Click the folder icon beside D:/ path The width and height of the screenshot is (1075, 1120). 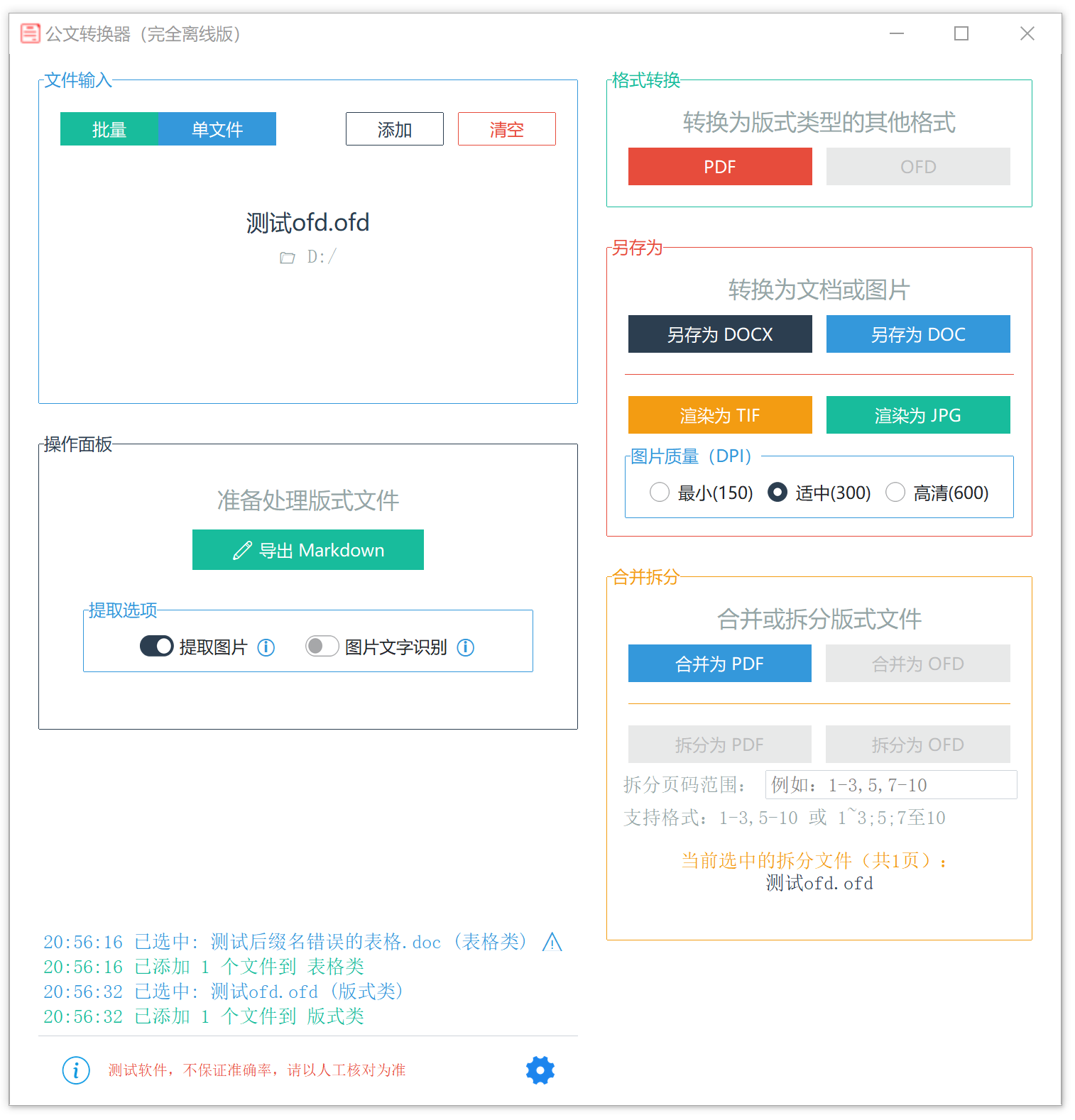(x=287, y=258)
